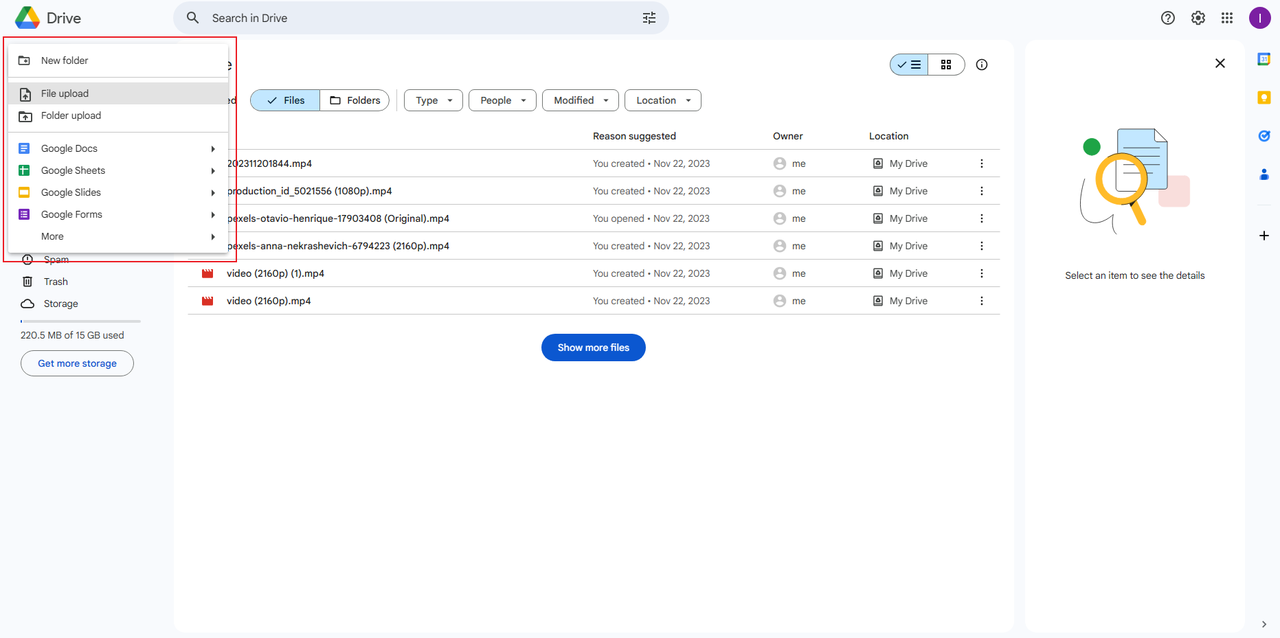Select File upload menu item
Image resolution: width=1280 pixels, height=638 pixels.
tap(118, 94)
